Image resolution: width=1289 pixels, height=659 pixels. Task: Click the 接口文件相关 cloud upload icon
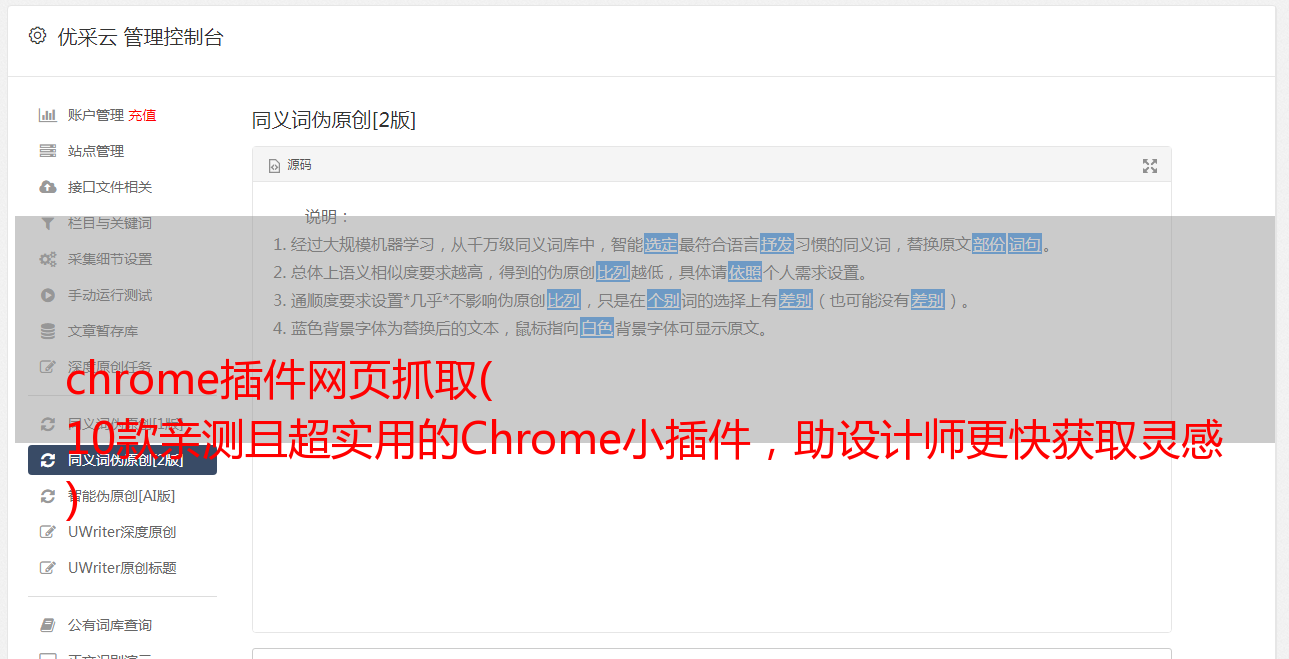coord(47,187)
